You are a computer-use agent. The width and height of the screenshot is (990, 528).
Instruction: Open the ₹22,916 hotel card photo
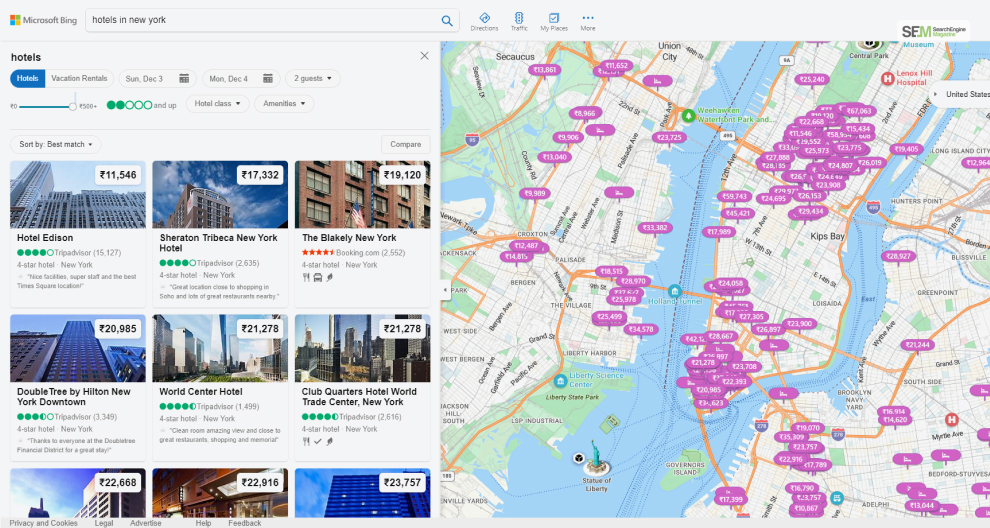[220, 493]
